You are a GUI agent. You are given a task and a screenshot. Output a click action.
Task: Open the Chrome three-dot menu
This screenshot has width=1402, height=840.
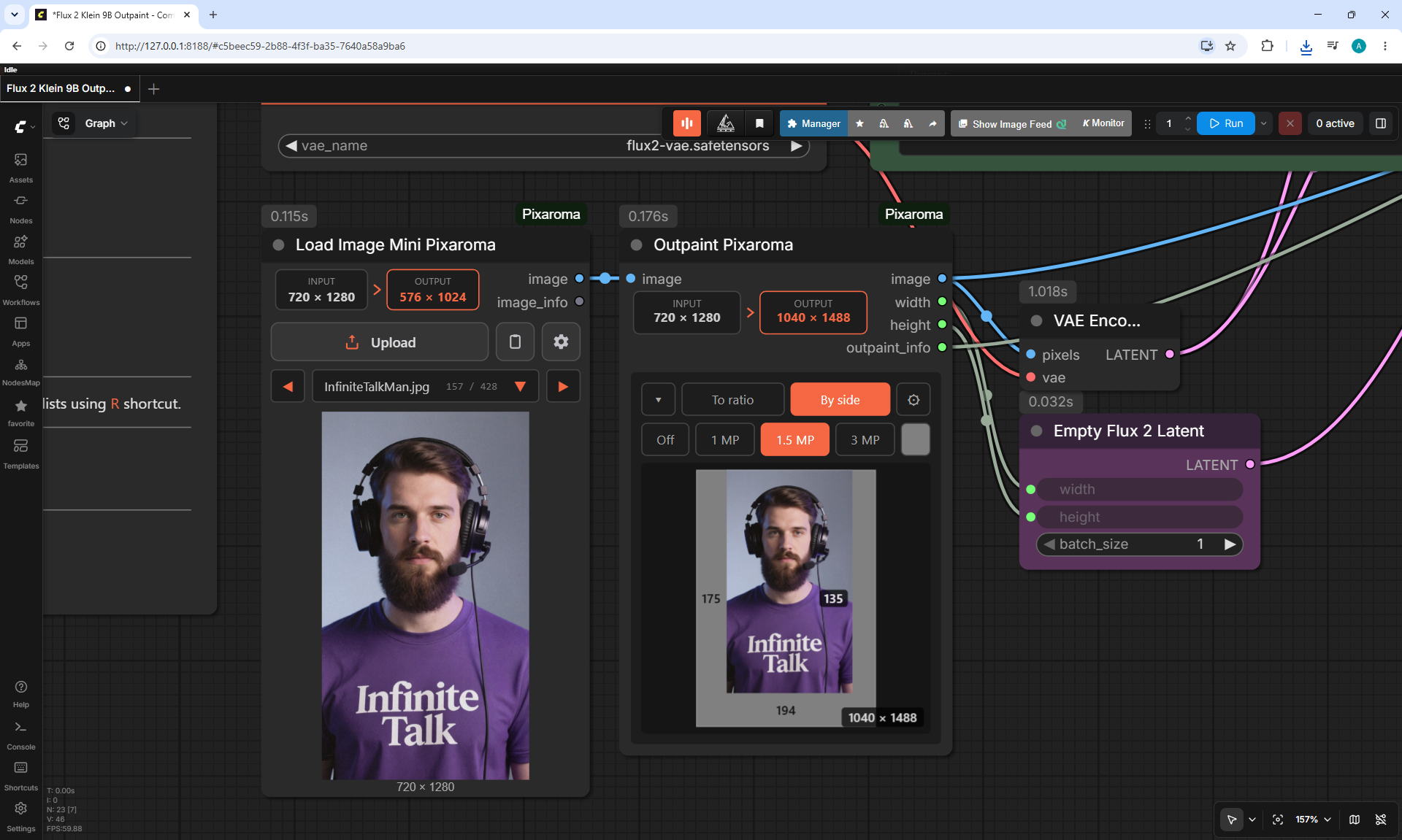click(1385, 46)
